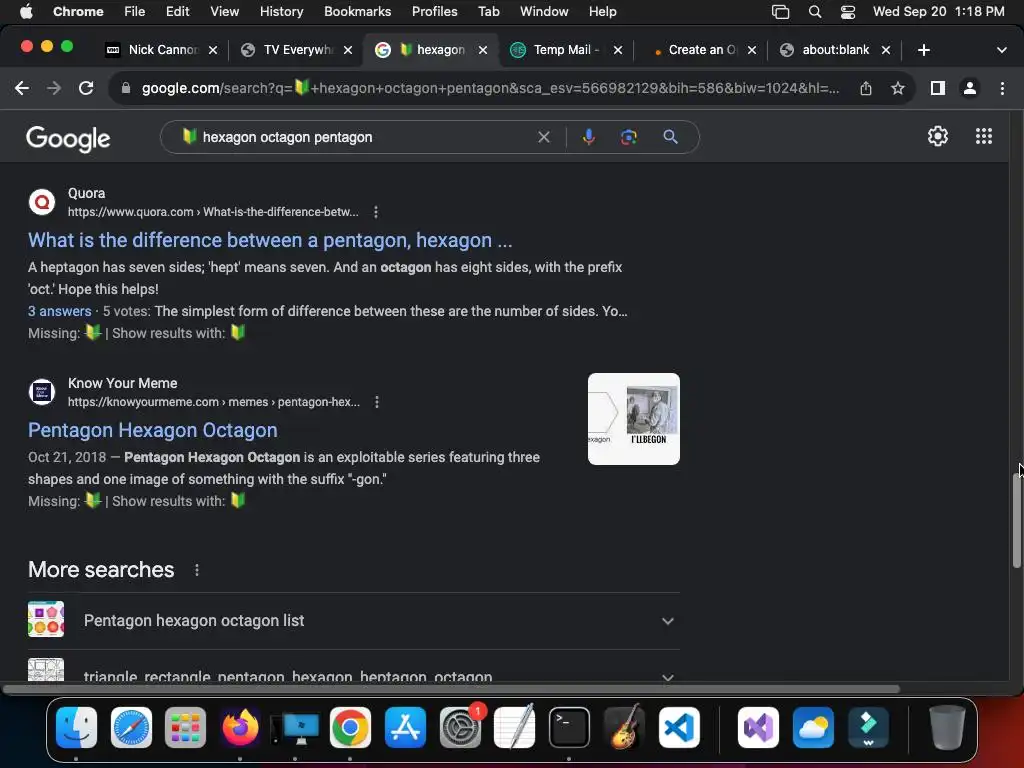Submit search with magnifier icon
Screen dimensions: 1024x768
click(670, 137)
